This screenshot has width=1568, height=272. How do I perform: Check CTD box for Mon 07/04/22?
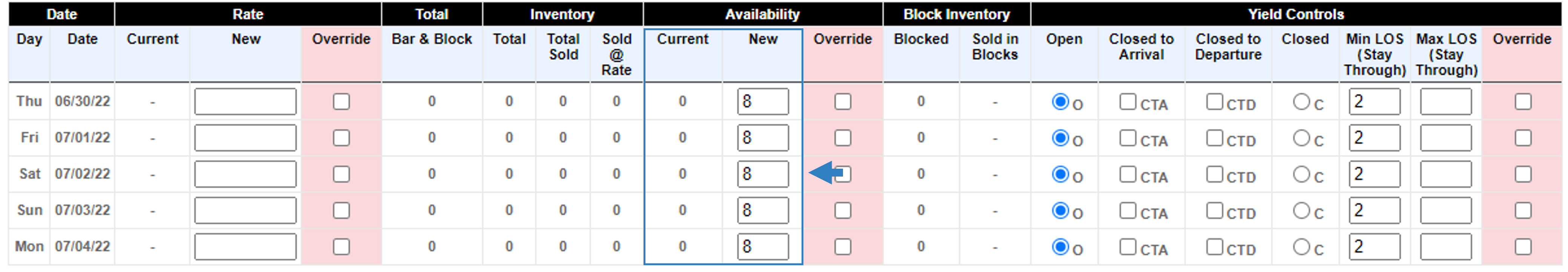pos(1214,247)
